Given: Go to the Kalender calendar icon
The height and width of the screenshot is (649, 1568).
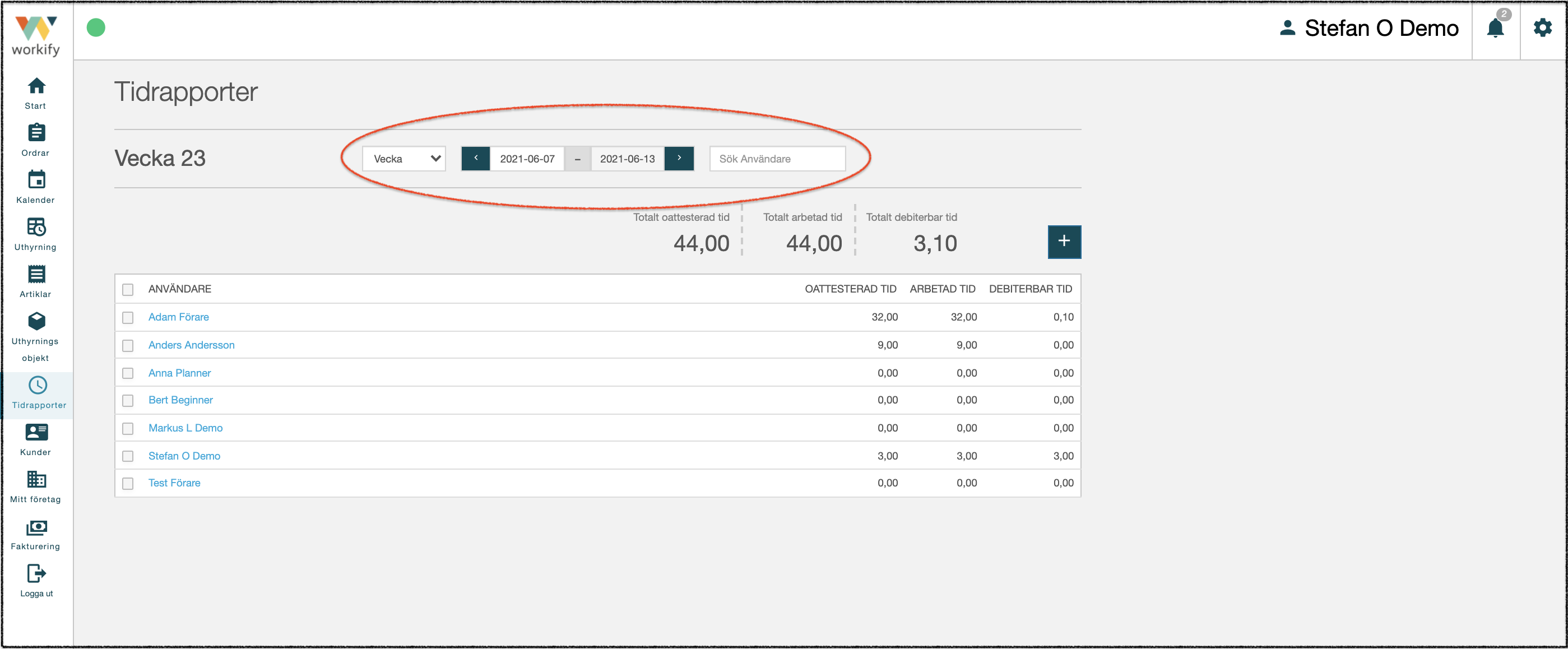Looking at the screenshot, I should pyautogui.click(x=36, y=179).
